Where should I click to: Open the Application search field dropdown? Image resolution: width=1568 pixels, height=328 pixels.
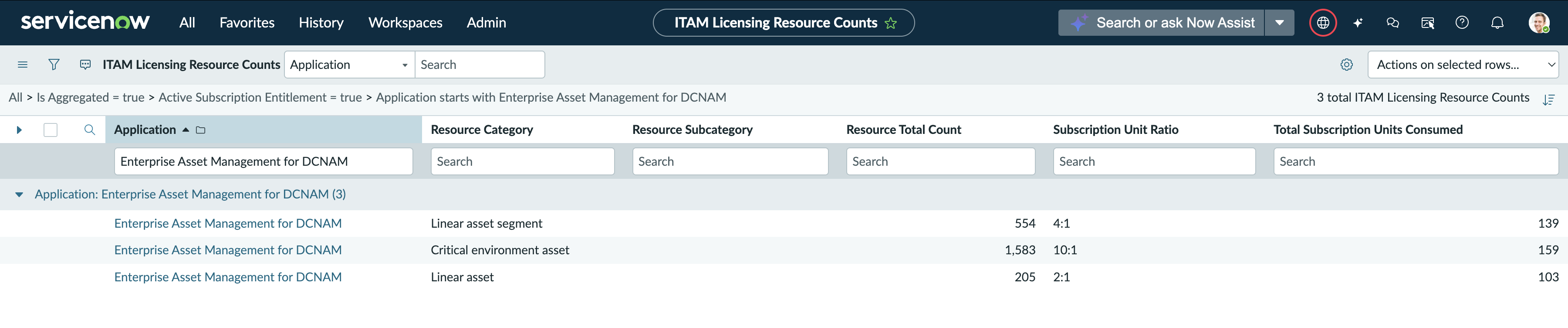tap(349, 65)
